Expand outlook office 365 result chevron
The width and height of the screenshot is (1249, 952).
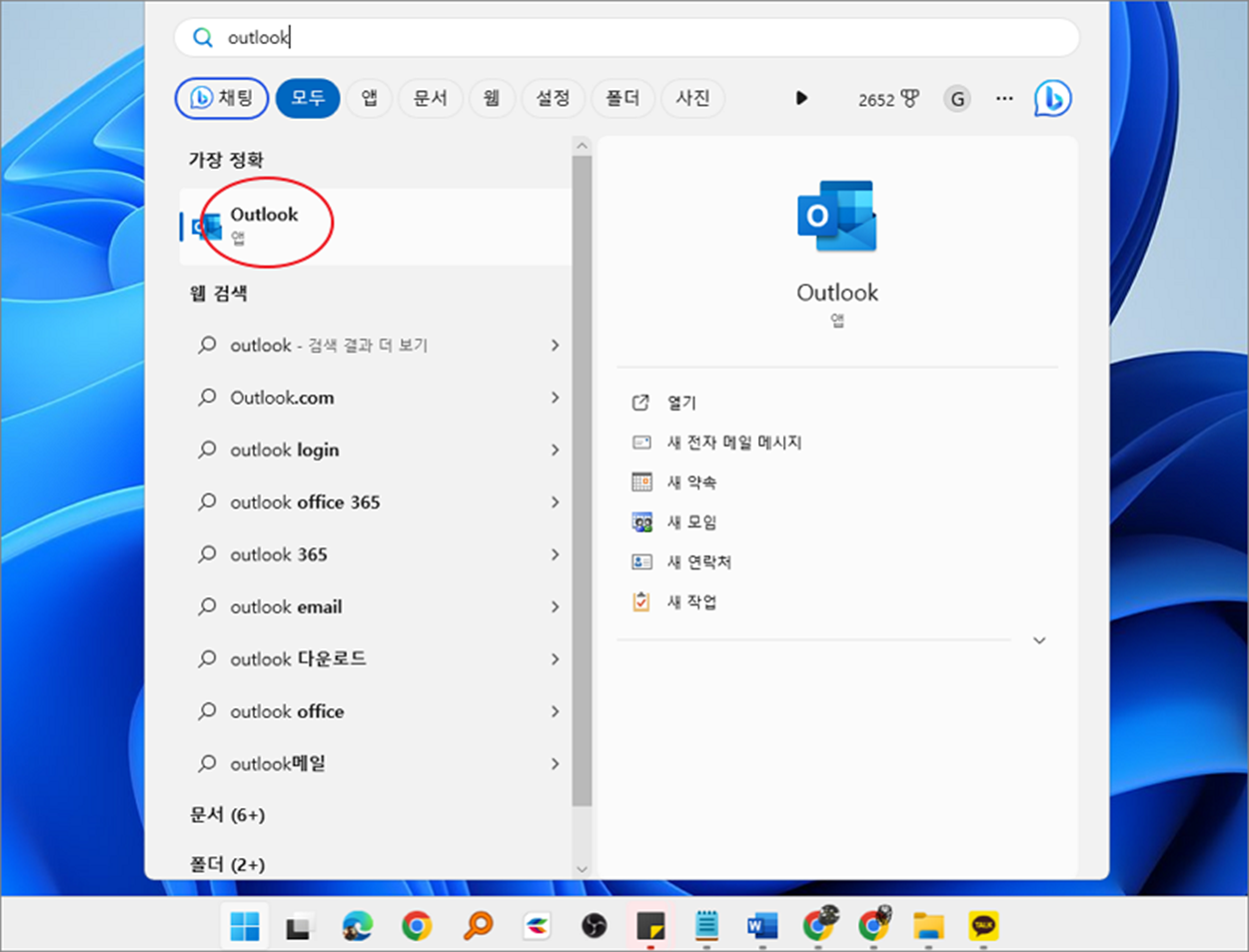(555, 501)
